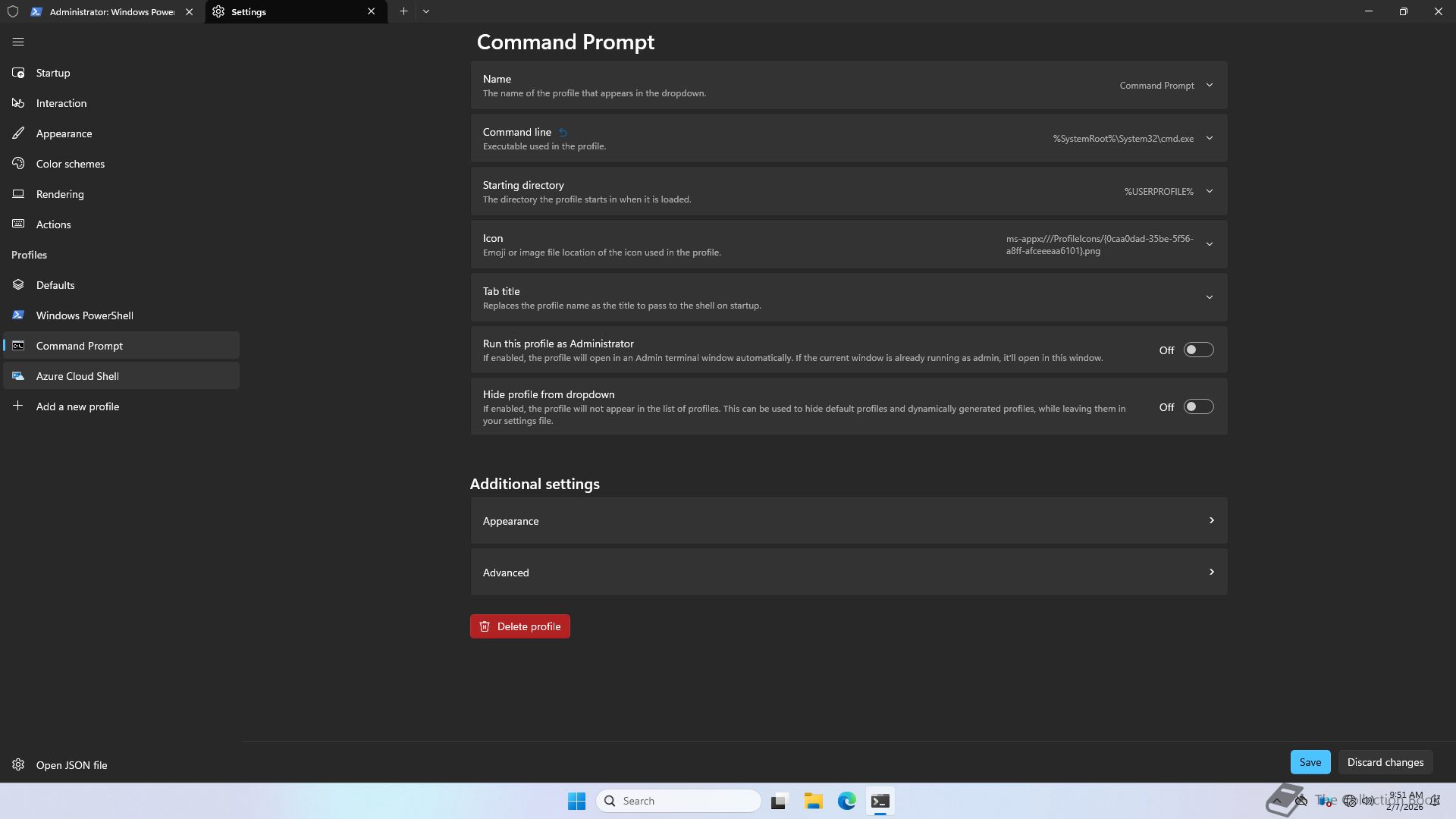Open Rendering settings page

[59, 194]
